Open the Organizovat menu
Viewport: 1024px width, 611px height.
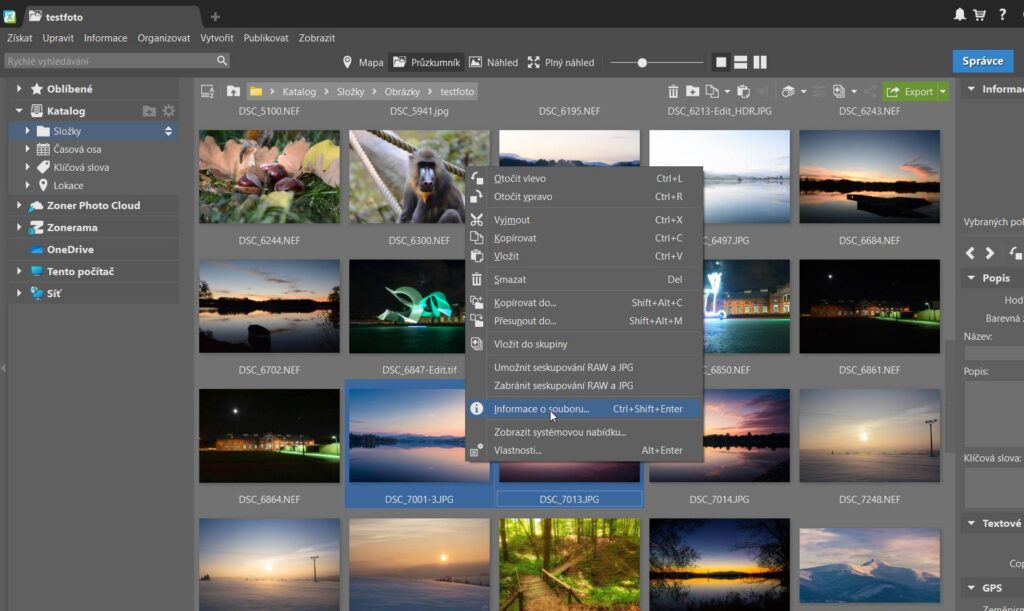[x=163, y=38]
